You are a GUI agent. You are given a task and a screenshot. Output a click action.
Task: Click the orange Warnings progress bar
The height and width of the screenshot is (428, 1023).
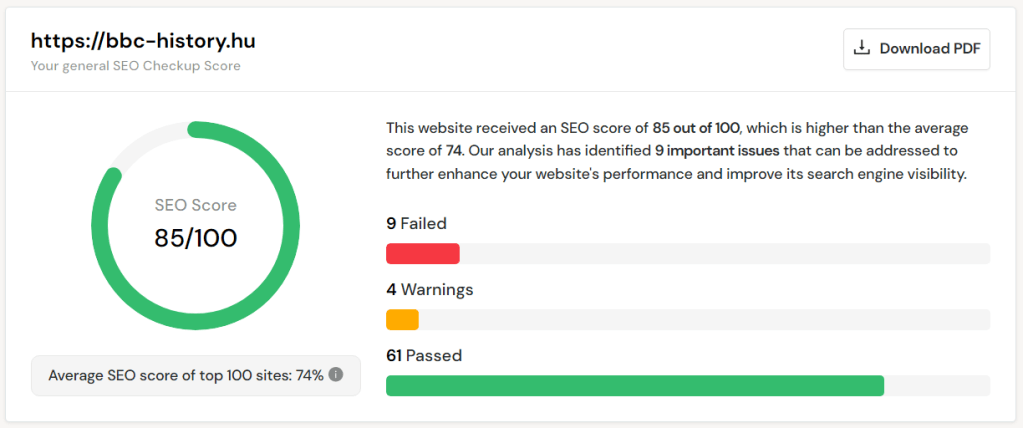(x=402, y=320)
